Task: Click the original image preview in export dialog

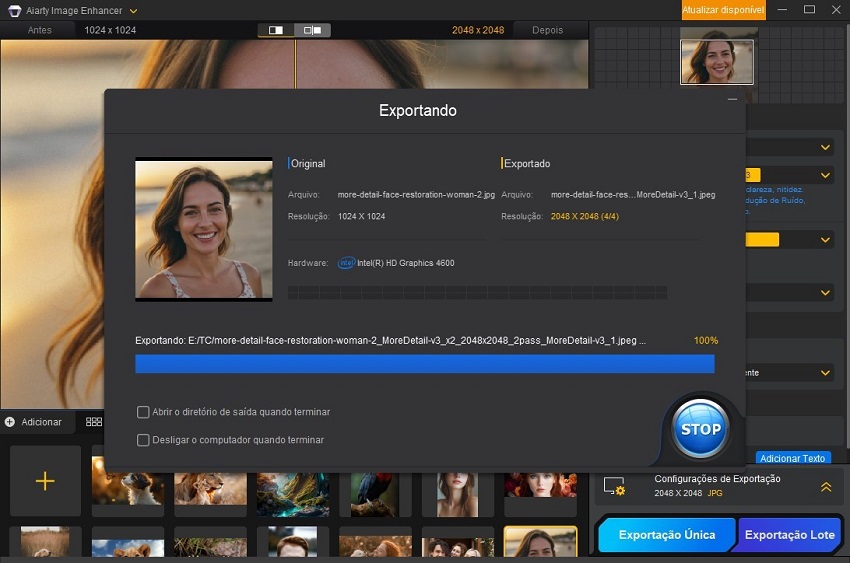Action: (x=204, y=229)
